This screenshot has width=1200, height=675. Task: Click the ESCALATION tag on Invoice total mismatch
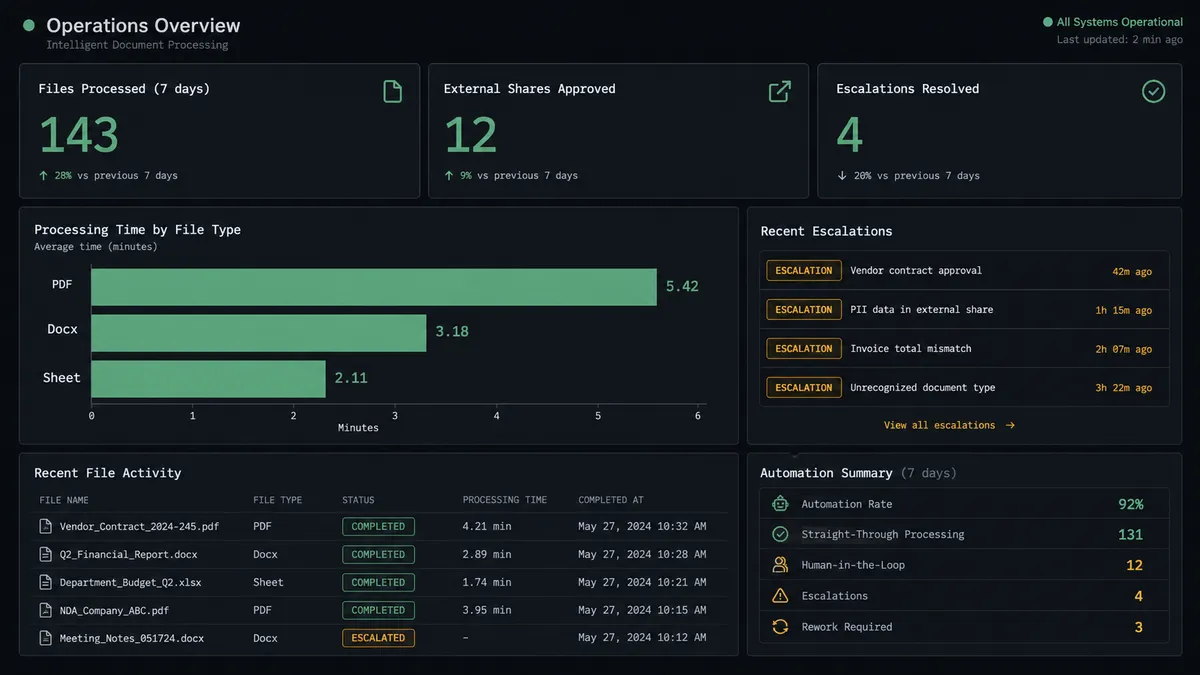[804, 348]
